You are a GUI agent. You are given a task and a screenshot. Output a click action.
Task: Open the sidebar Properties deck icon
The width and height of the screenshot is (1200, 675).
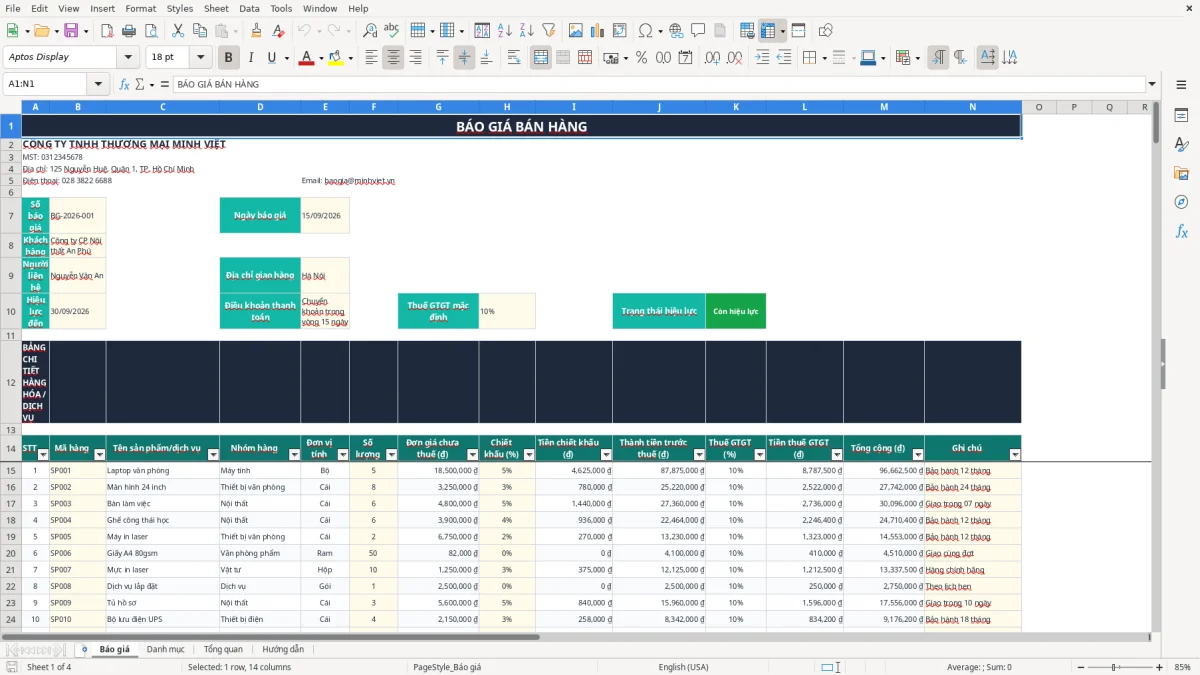pyautogui.click(x=1181, y=116)
